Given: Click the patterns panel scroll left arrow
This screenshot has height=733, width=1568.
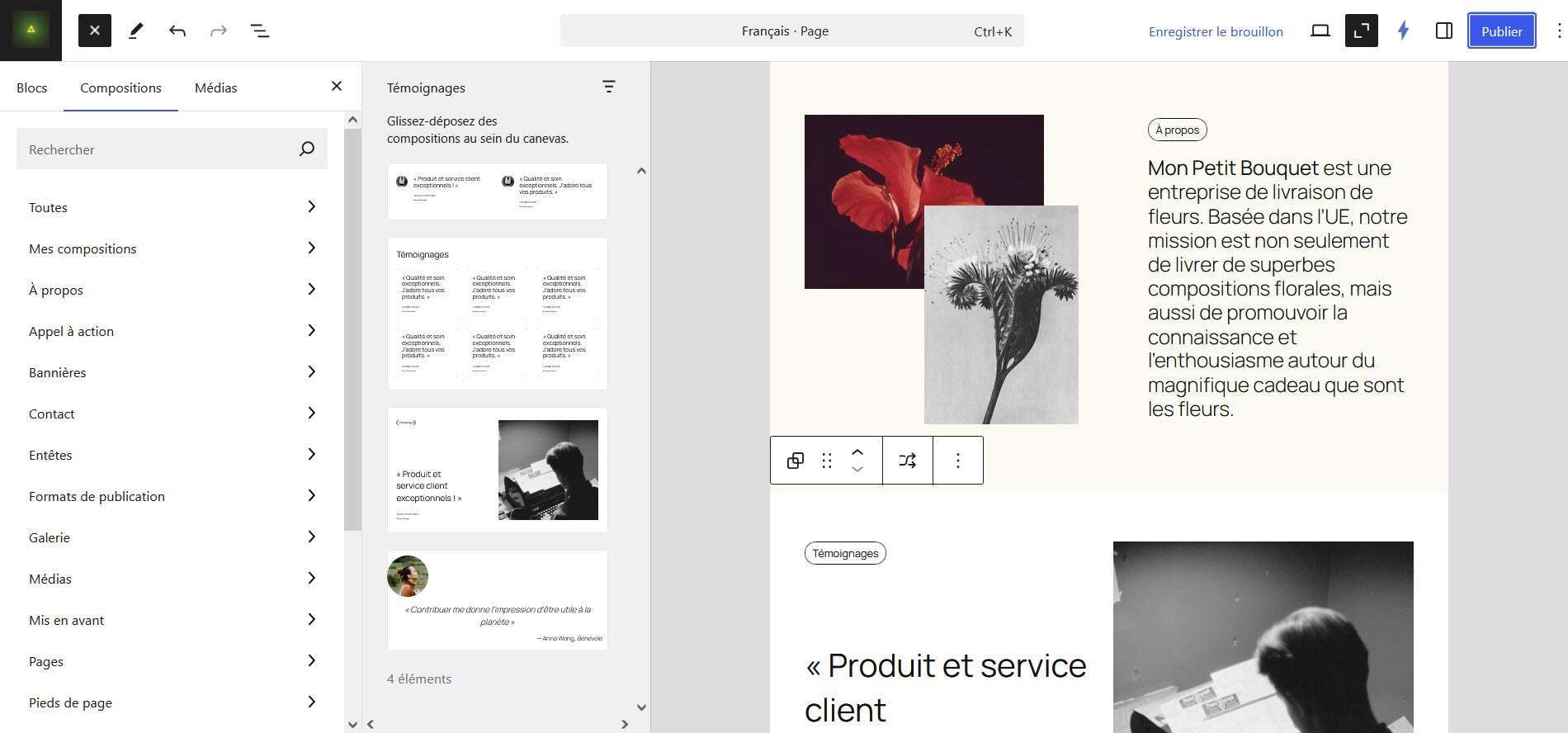Looking at the screenshot, I should pyautogui.click(x=371, y=724).
